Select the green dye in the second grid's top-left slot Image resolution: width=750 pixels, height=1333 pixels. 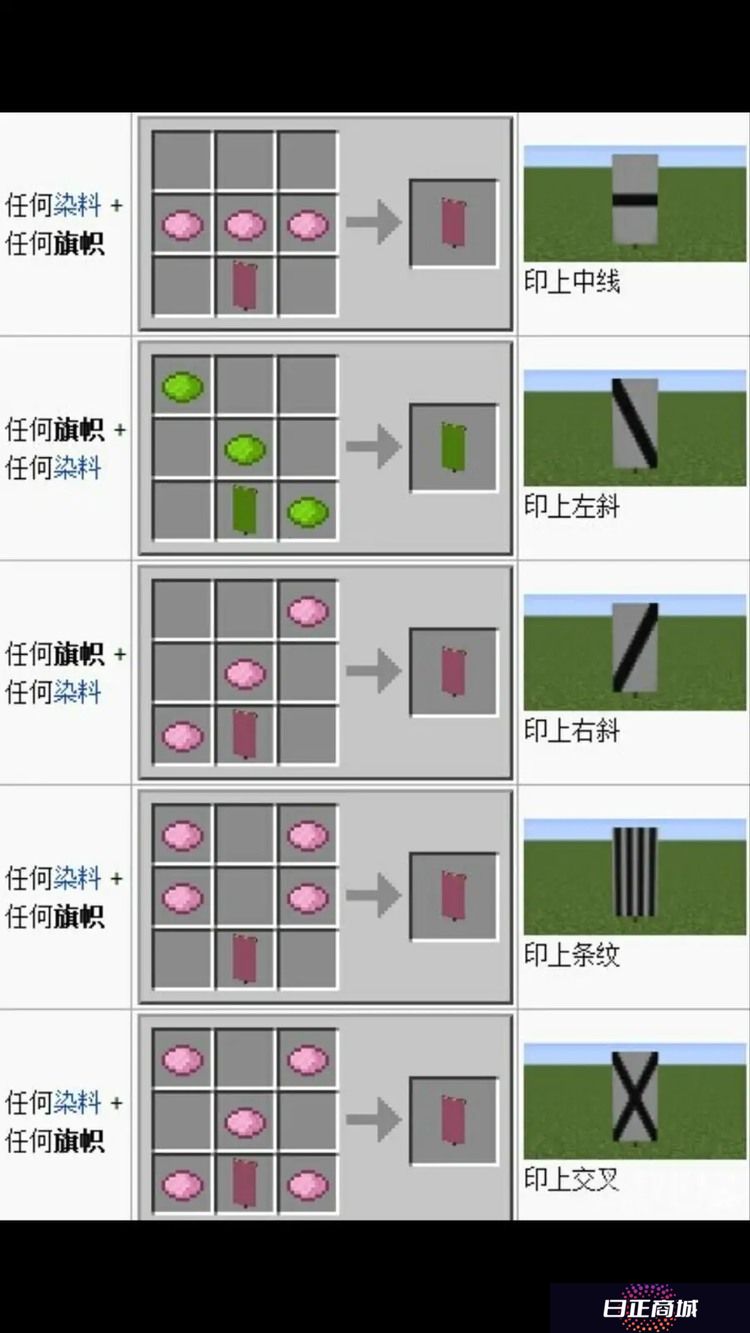click(183, 386)
